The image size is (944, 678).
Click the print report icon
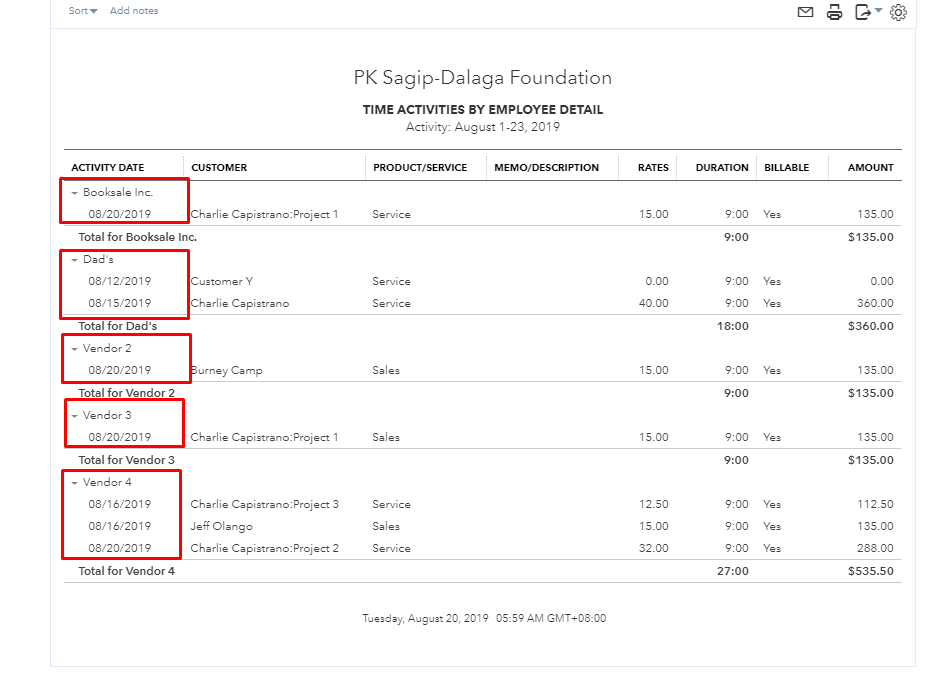(834, 12)
